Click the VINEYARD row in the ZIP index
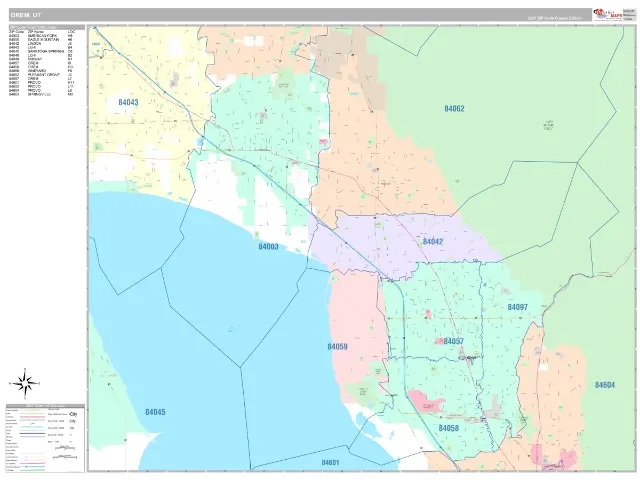Image resolution: width=640 pixels, height=480 pixels. [41, 71]
